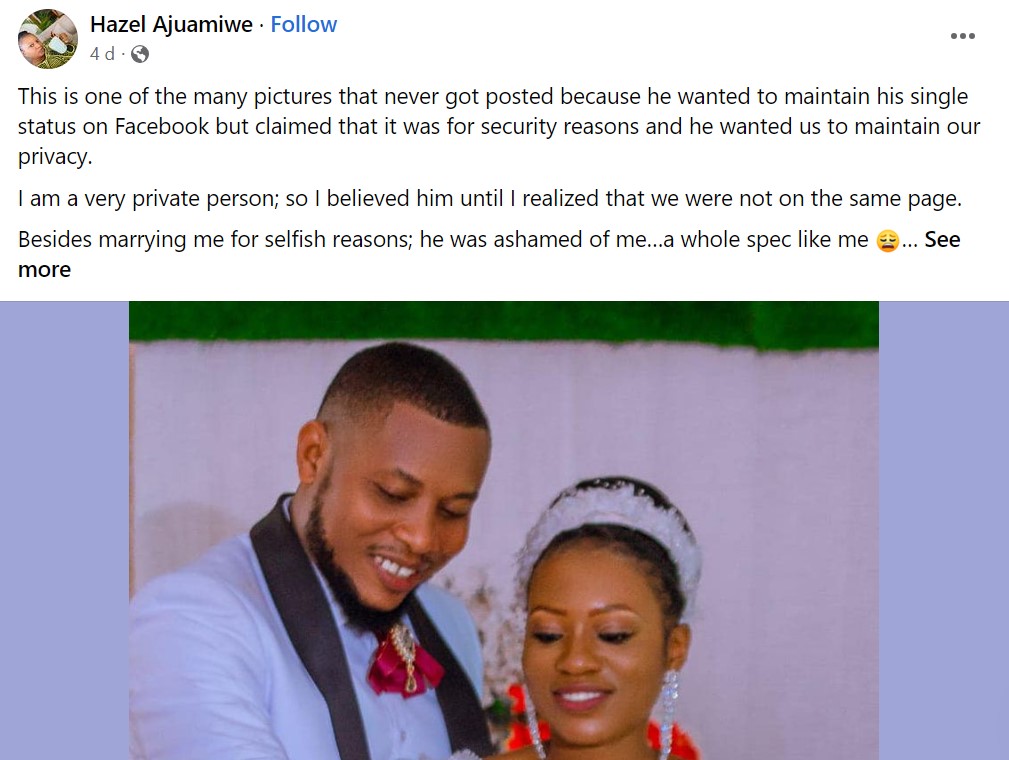Open Hazel Ajuamiwe's profile picture avatar

click(x=48, y=39)
